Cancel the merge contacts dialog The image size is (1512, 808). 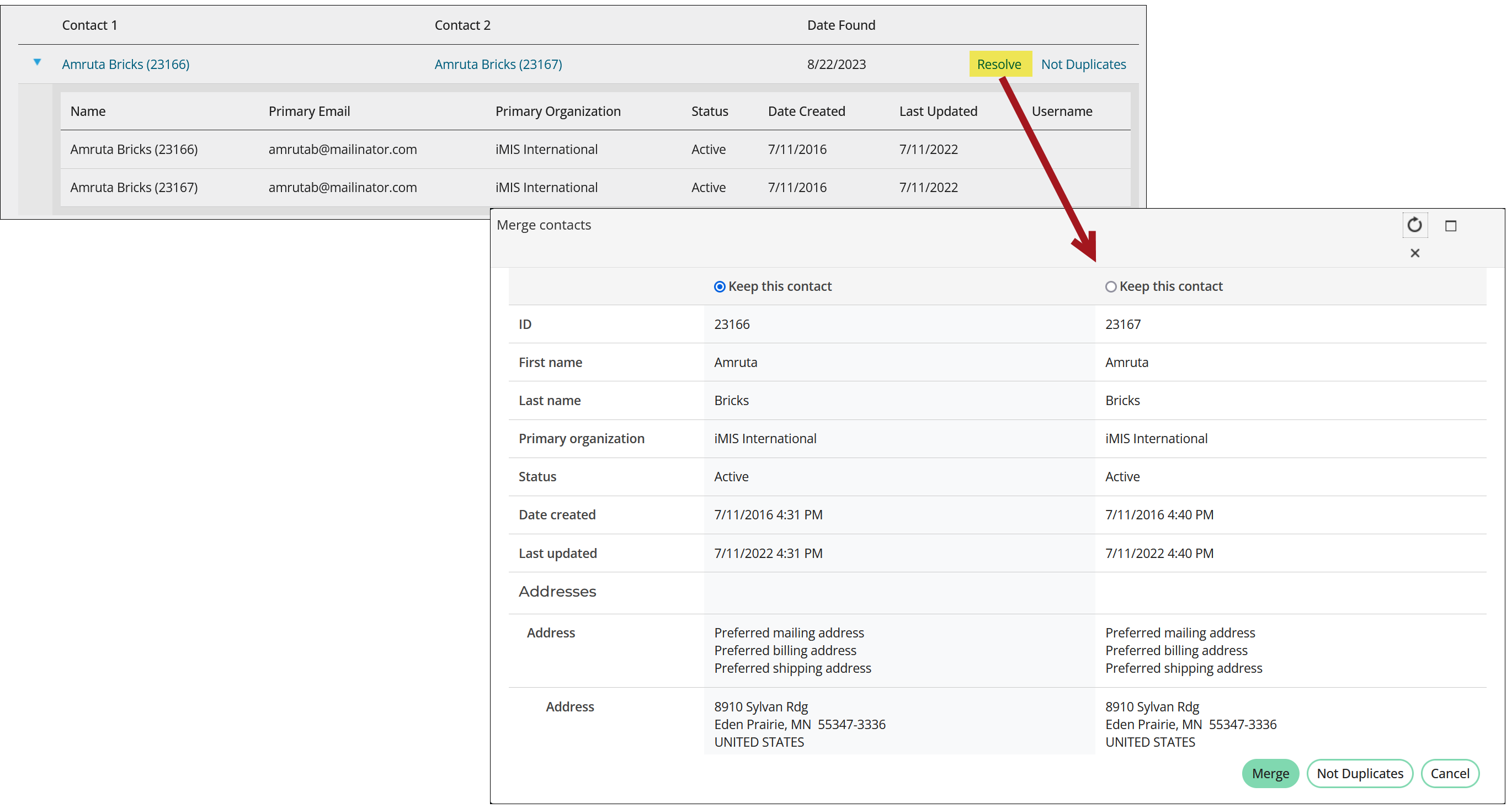pos(1449,773)
